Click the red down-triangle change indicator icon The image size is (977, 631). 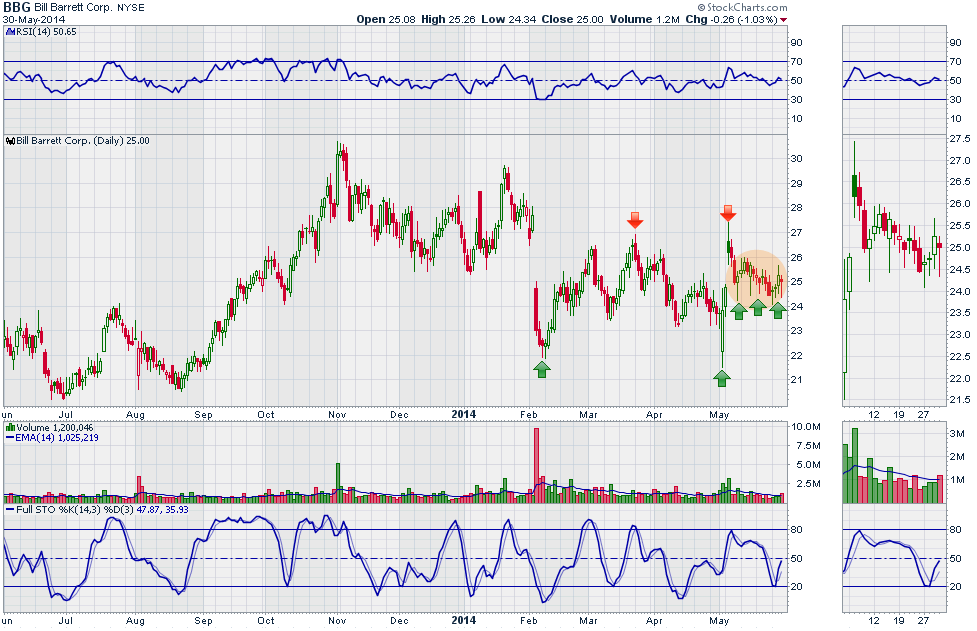[x=783, y=20]
